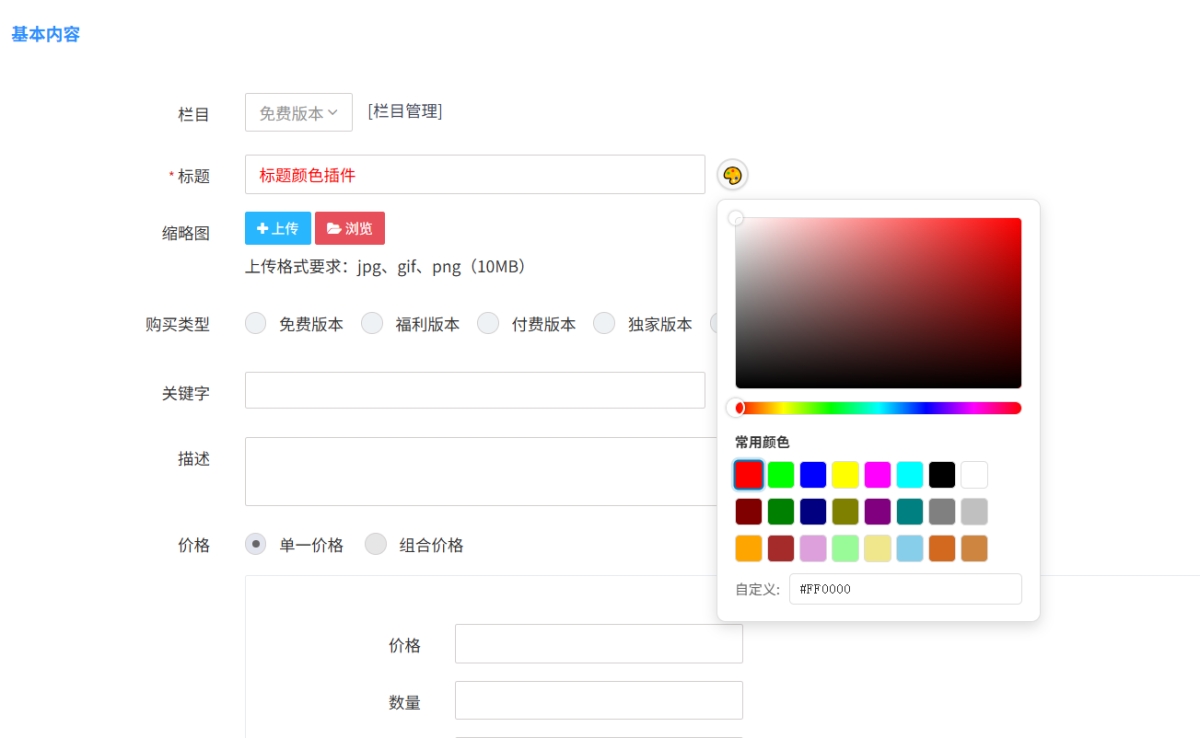Focus the 标题 field containing 标题颜色插件
1200x738 pixels.
click(475, 174)
